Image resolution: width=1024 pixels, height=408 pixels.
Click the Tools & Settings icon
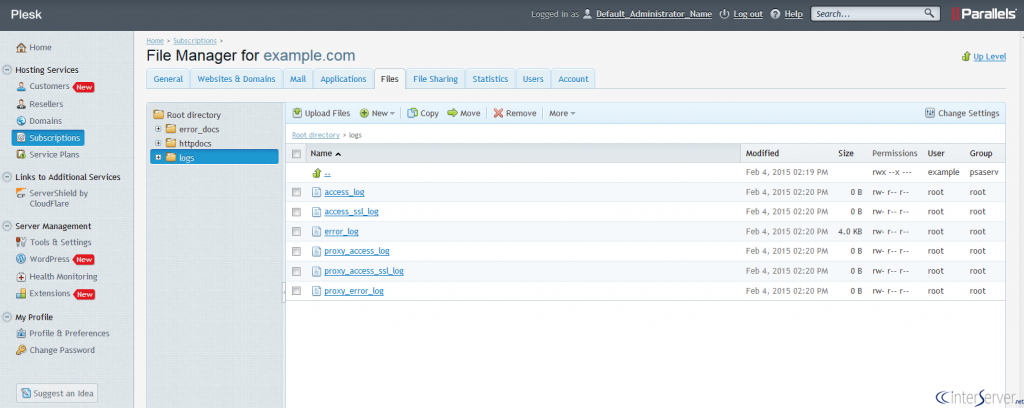(21, 242)
